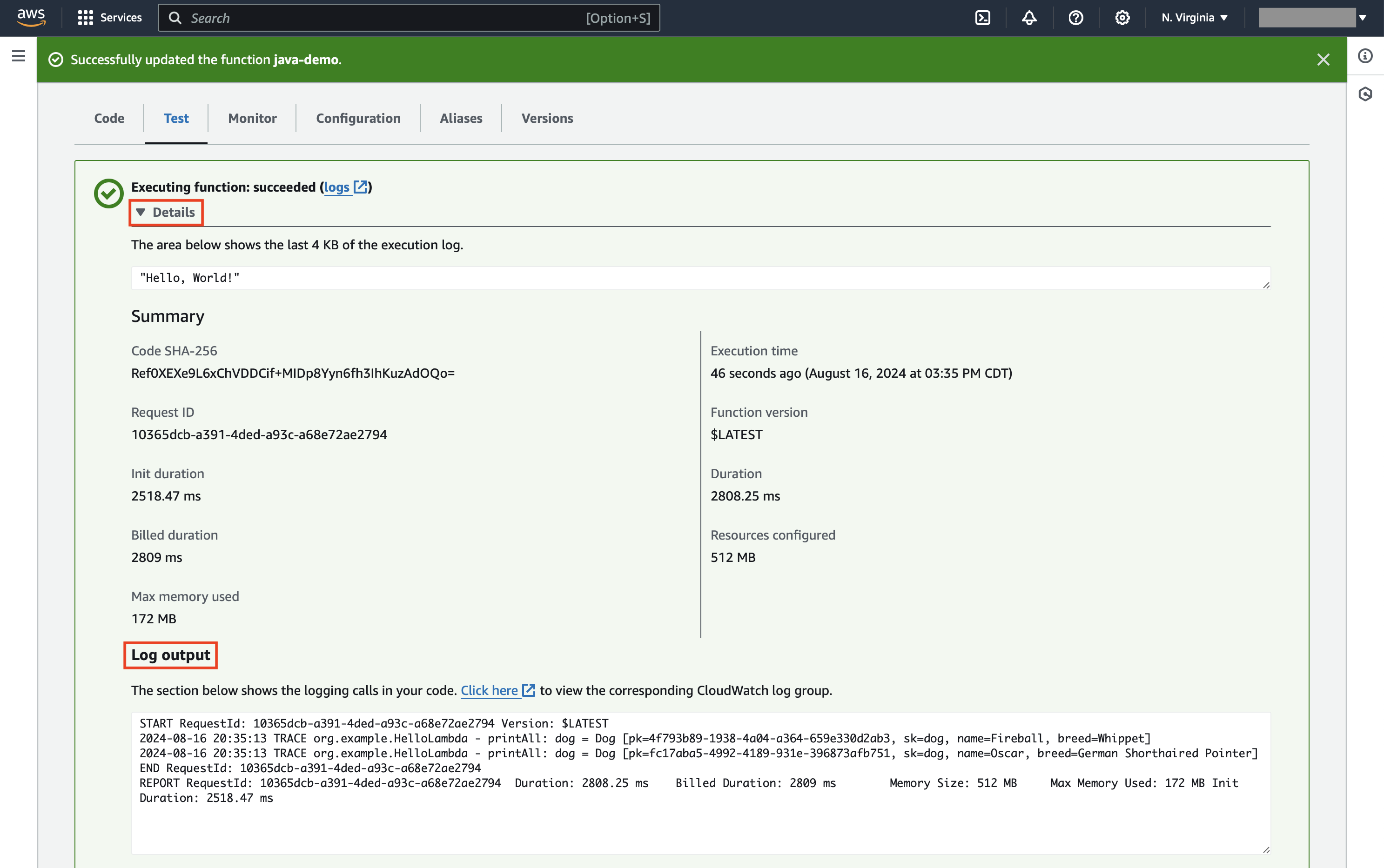
Task: Open the notifications bell
Action: coord(1028,18)
